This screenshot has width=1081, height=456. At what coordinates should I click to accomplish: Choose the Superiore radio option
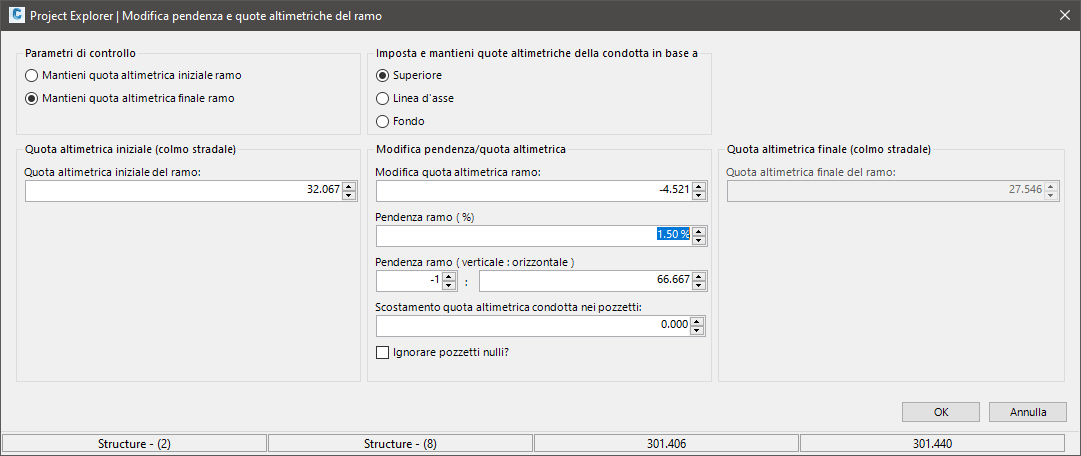pos(383,75)
